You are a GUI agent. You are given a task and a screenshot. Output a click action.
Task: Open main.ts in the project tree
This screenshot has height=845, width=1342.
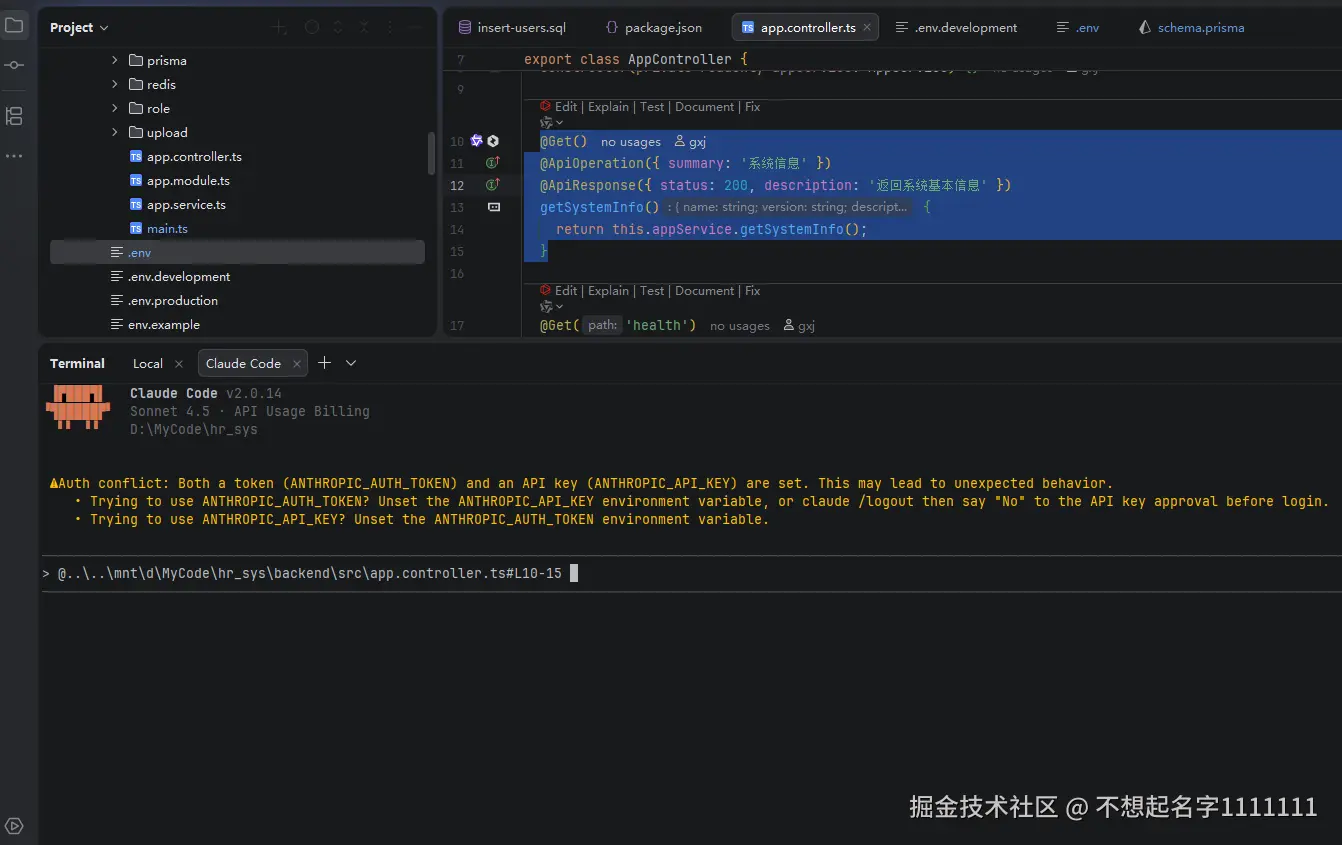167,229
